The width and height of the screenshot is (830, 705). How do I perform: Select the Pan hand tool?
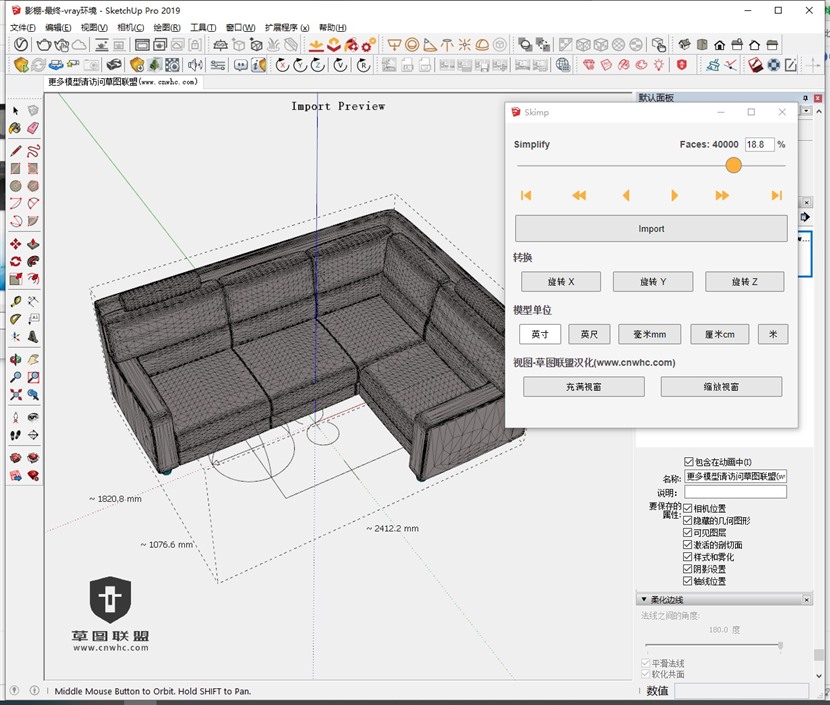click(33, 360)
